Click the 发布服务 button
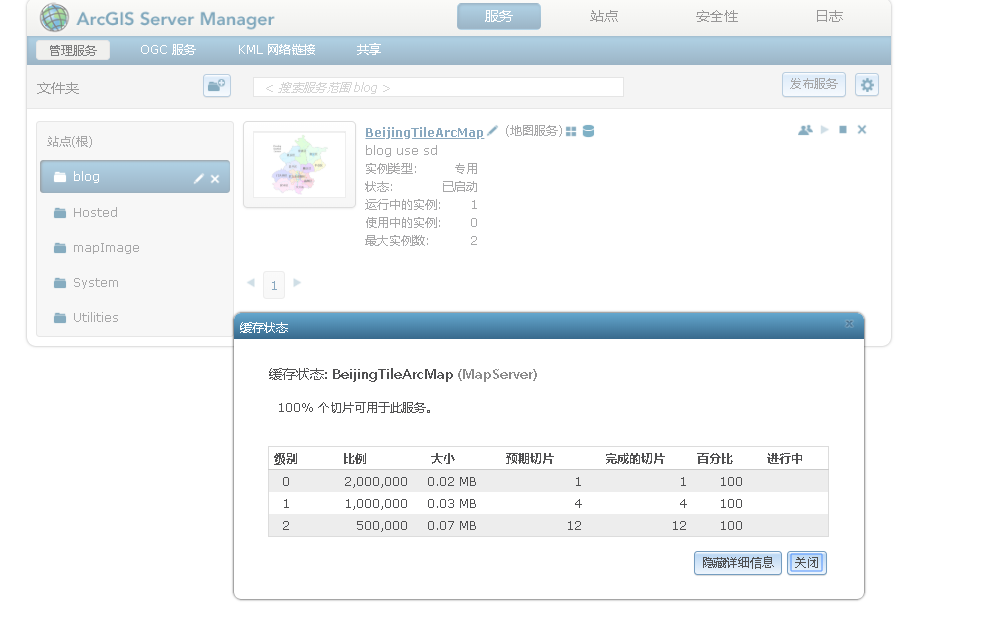 click(x=813, y=85)
